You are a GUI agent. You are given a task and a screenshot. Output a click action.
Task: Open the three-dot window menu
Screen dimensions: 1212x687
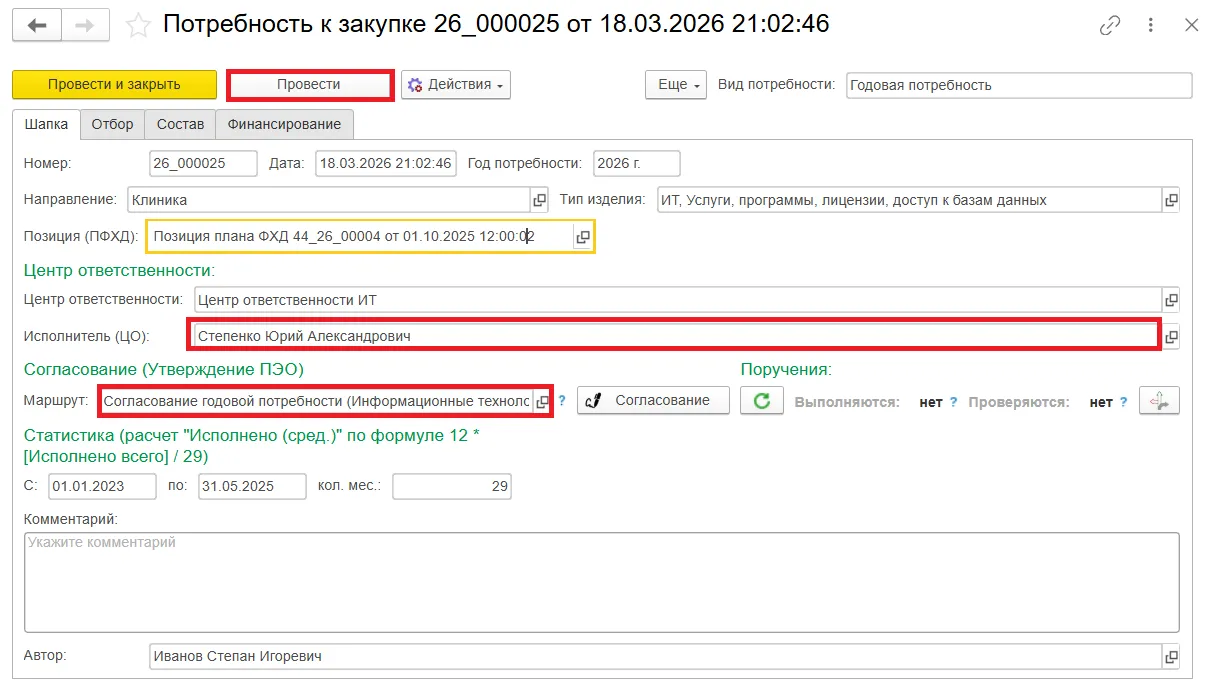1152,26
